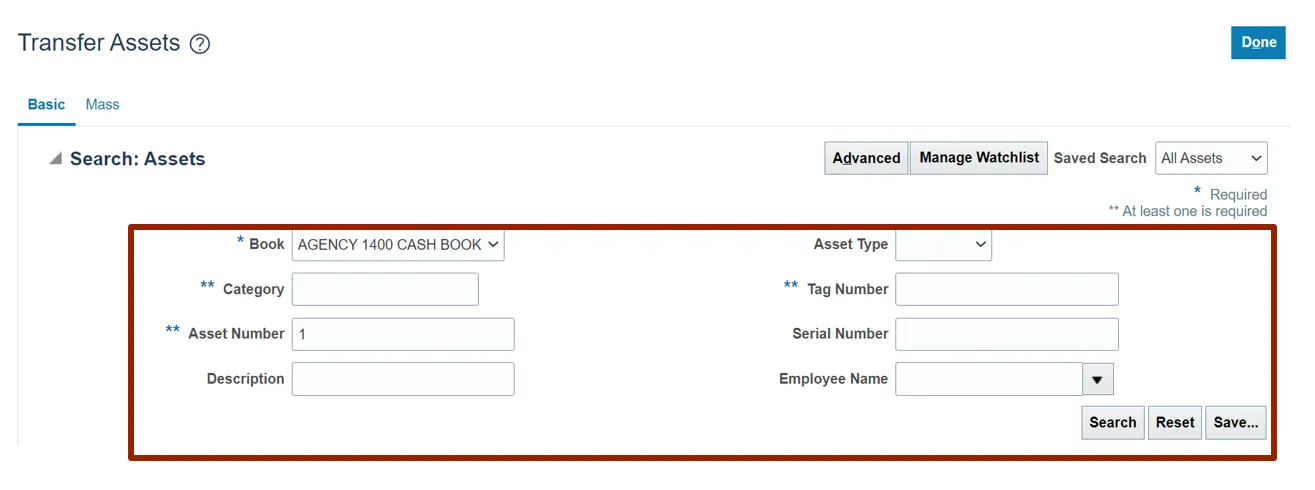The width and height of the screenshot is (1315, 490).
Task: Reset the search criteria
Action: pos(1175,422)
